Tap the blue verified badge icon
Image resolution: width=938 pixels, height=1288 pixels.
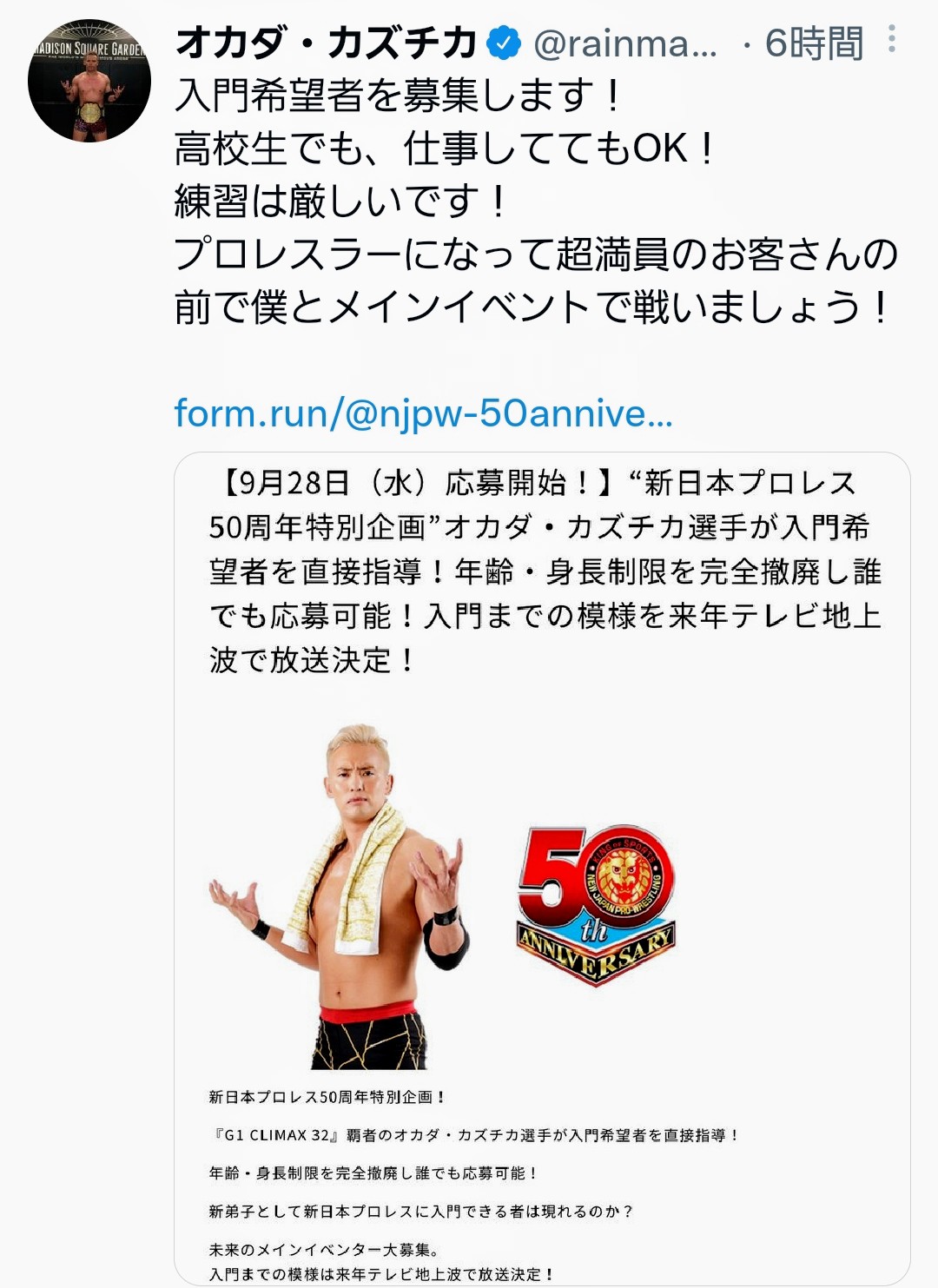(504, 43)
